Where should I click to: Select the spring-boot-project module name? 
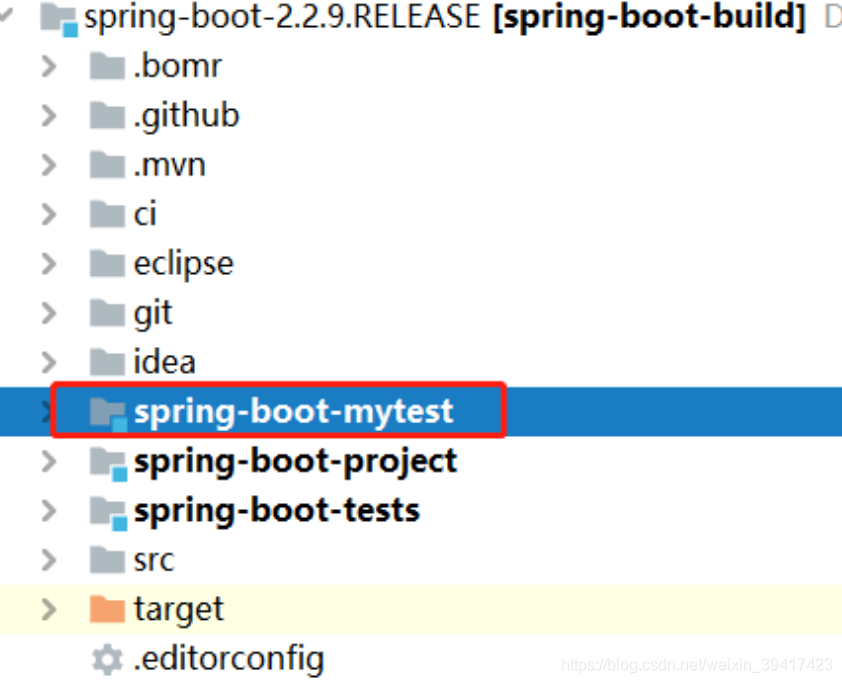pyautogui.click(x=295, y=462)
